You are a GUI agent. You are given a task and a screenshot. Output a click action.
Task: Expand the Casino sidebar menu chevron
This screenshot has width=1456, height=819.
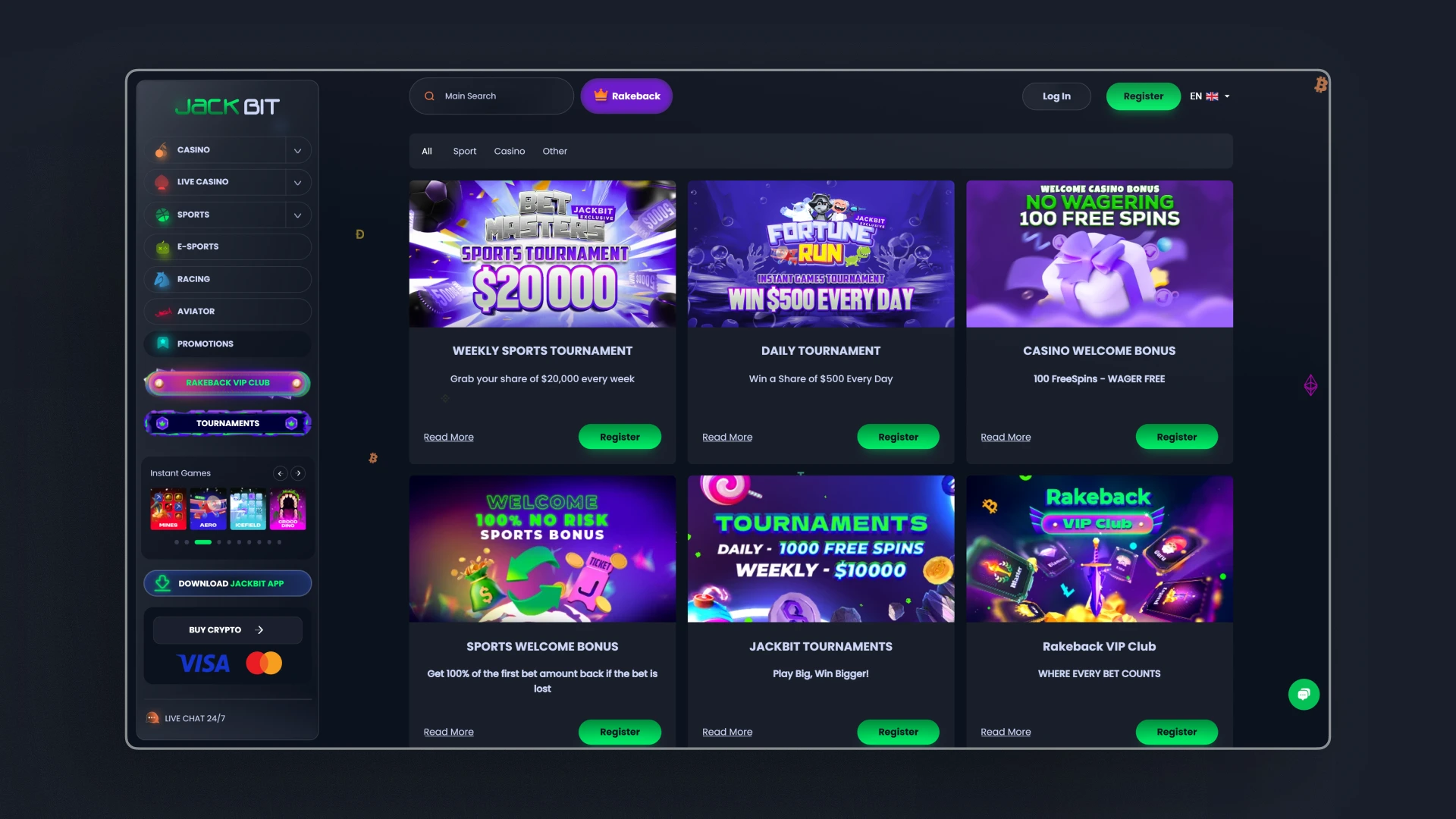click(298, 150)
